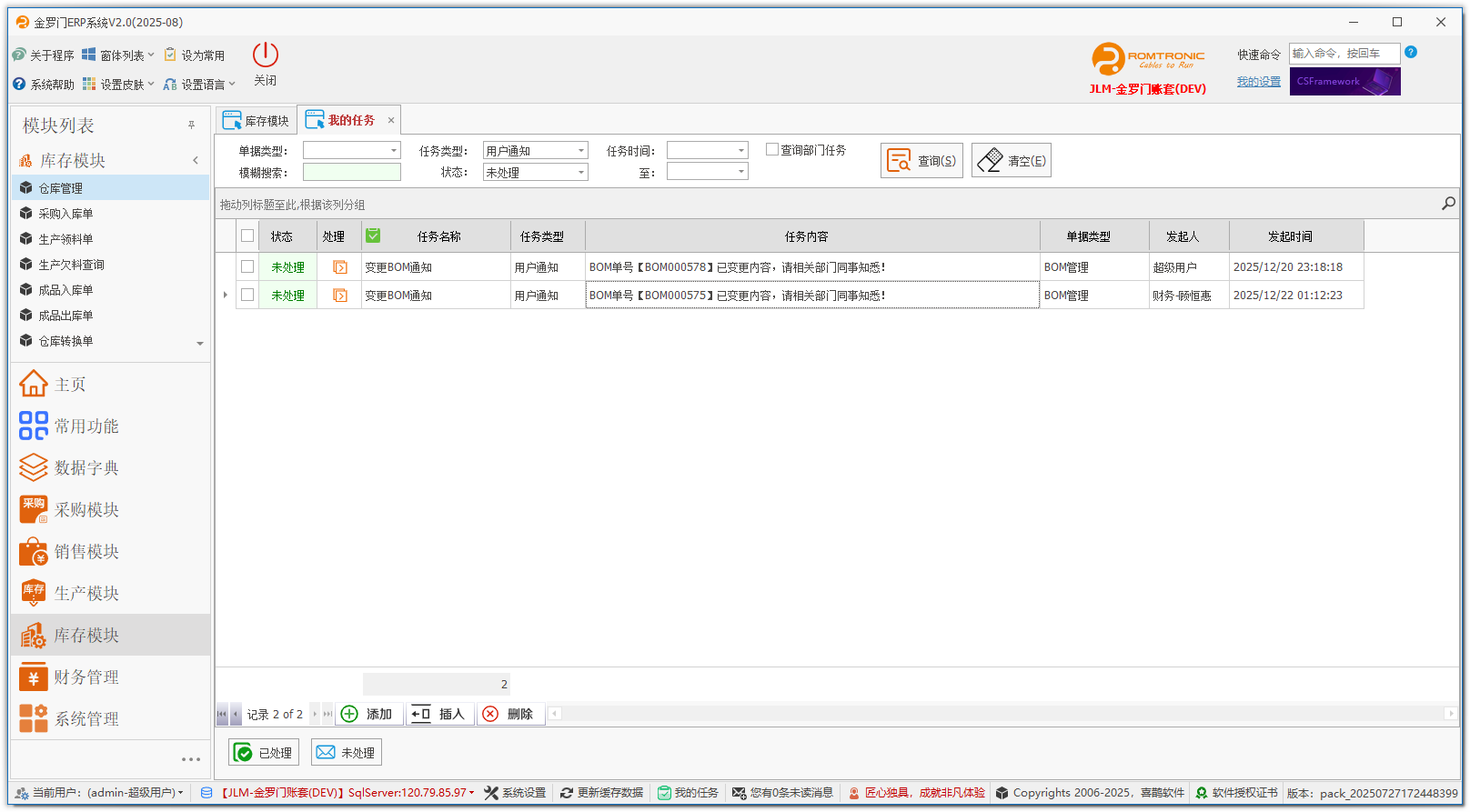The image size is (1470, 812).
Task: Pin the 模块列表 panel using the pin icon
Action: pyautogui.click(x=191, y=125)
